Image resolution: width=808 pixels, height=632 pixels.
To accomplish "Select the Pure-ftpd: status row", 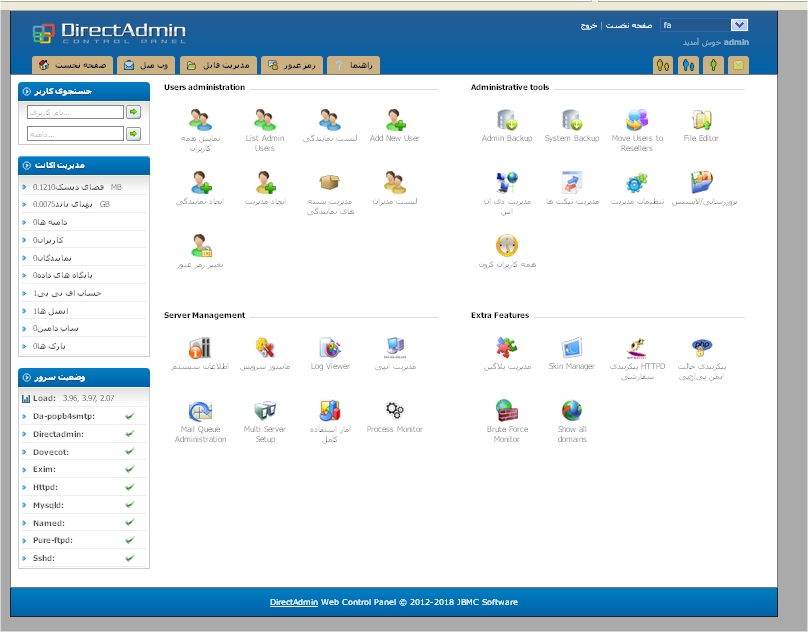I will pos(84,540).
